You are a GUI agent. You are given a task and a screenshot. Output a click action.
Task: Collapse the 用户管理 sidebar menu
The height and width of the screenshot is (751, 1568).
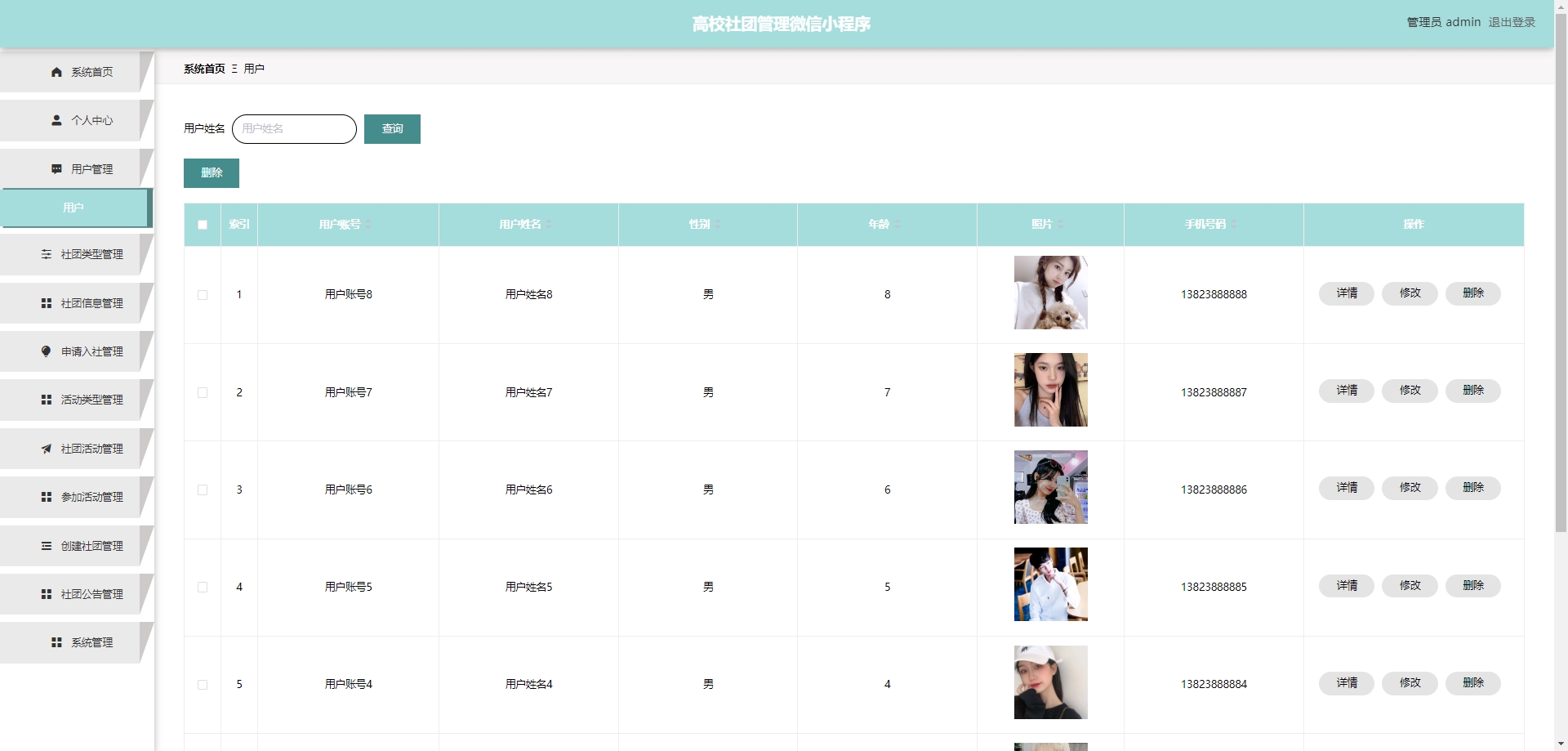(77, 169)
